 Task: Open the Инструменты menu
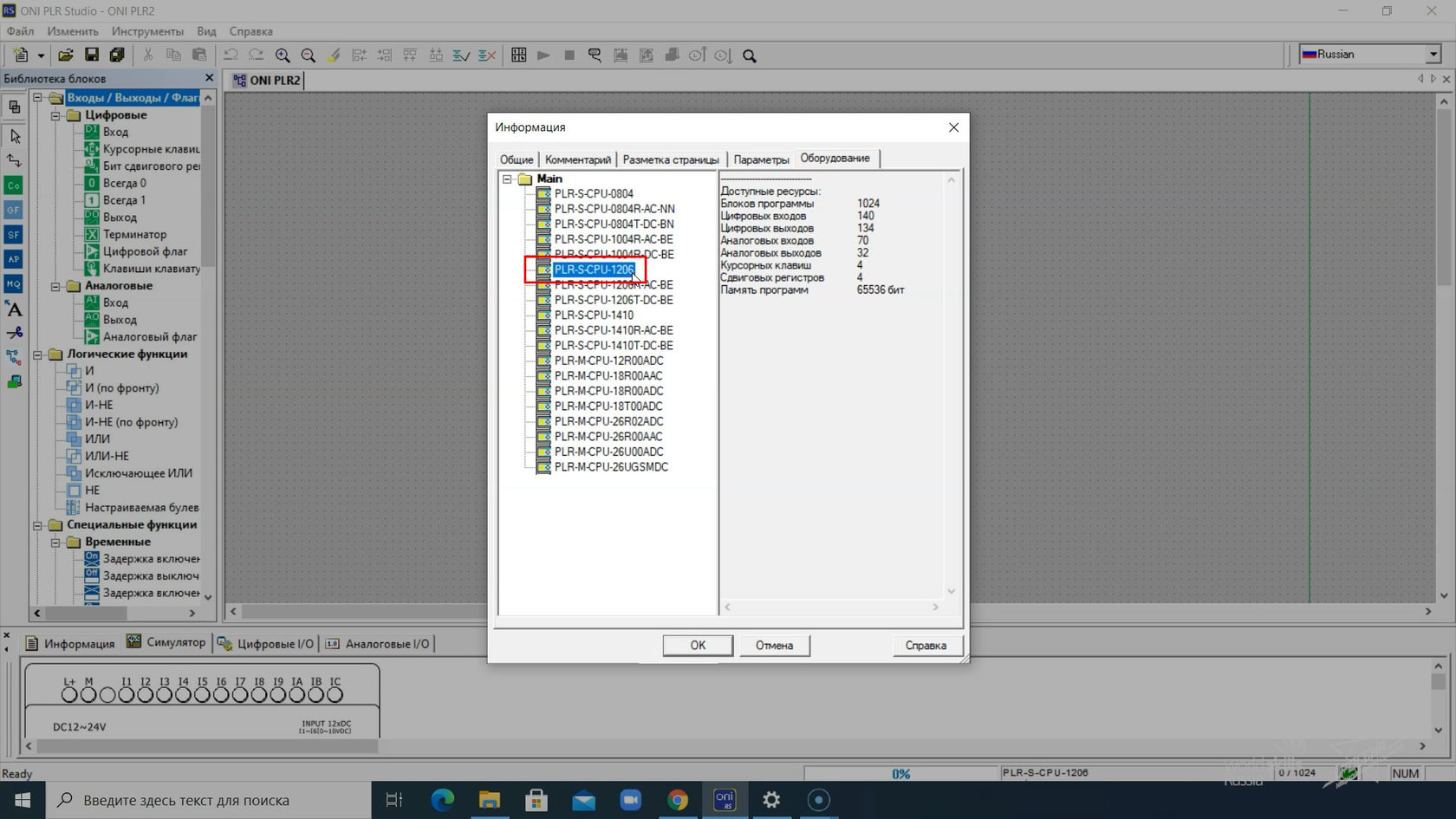[147, 31]
